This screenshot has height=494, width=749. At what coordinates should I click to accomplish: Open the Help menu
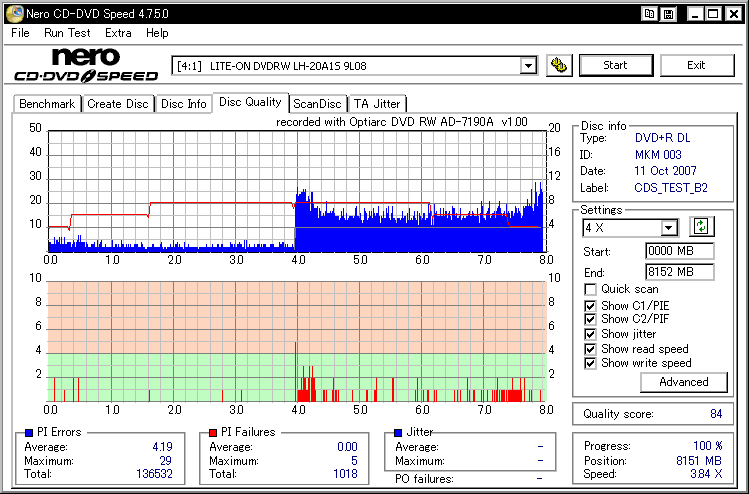tap(157, 33)
